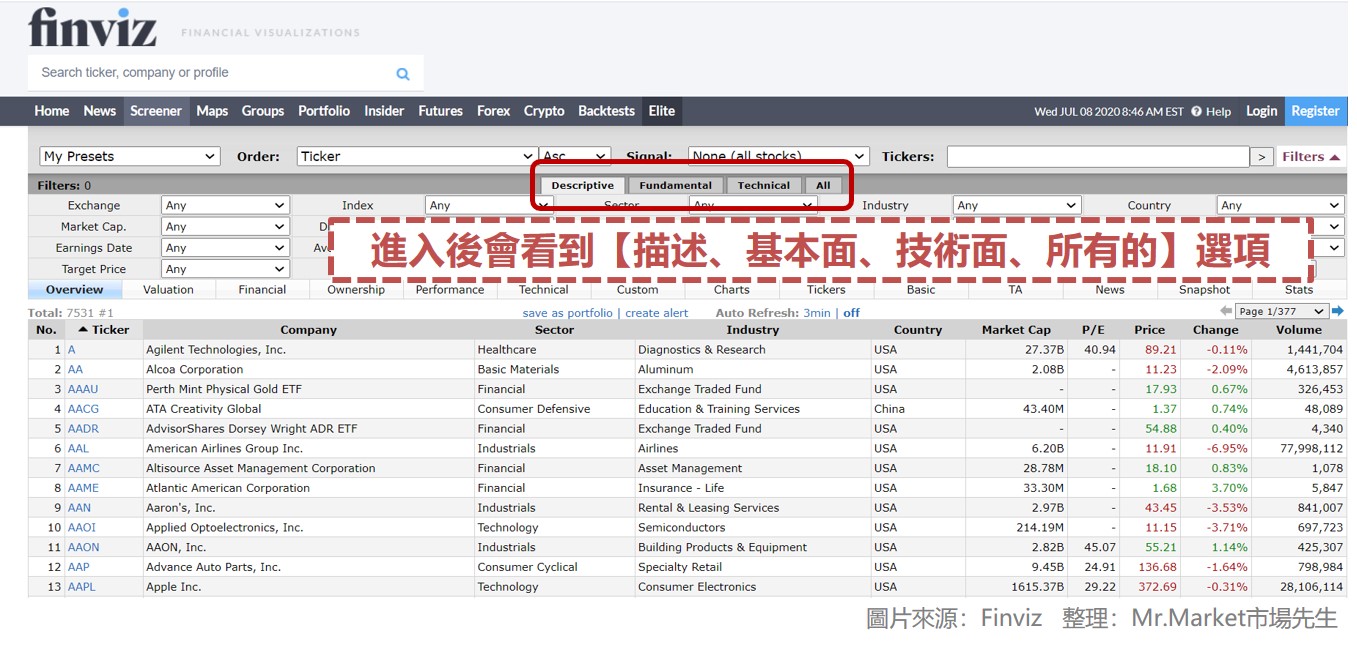Open the Portfolio menu item
Viewport: 1357px width, 646px height.
[324, 111]
